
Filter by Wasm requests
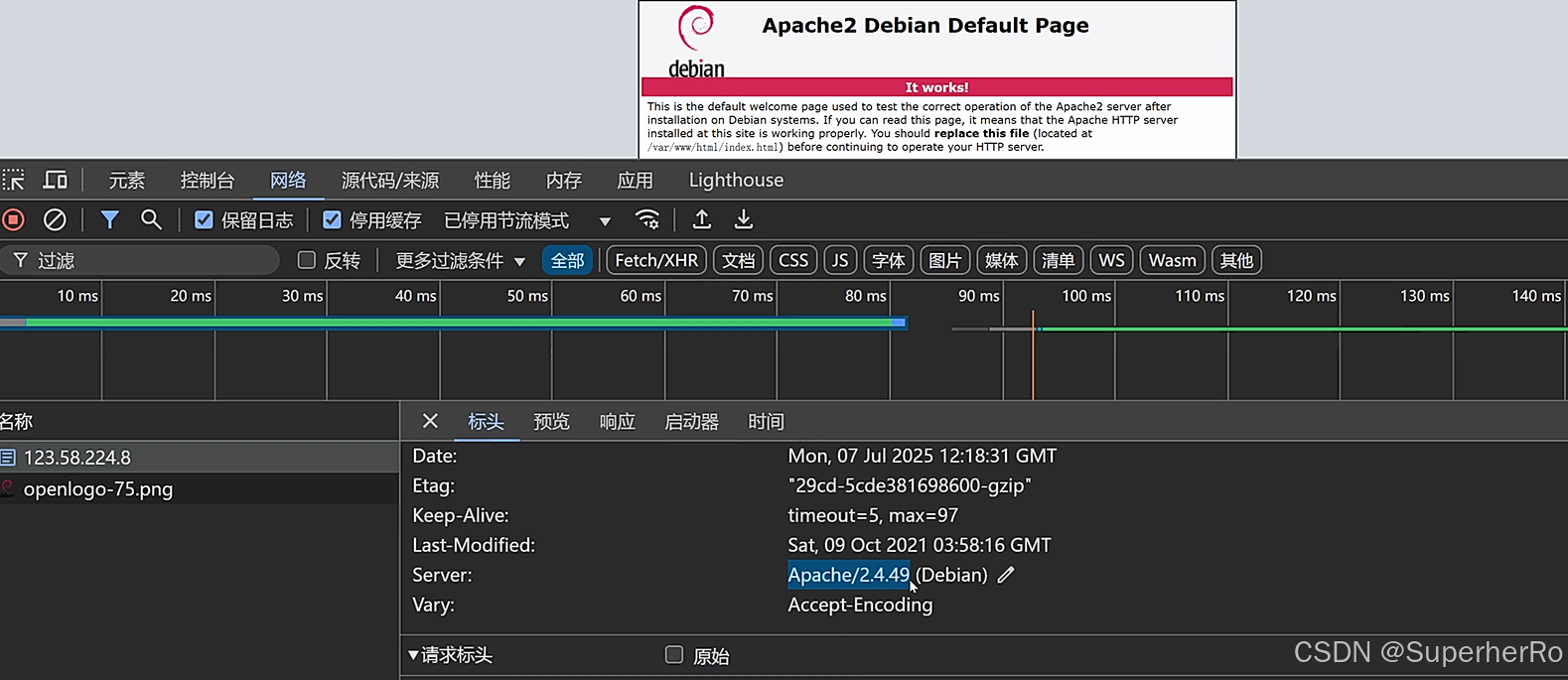pyautogui.click(x=1173, y=260)
